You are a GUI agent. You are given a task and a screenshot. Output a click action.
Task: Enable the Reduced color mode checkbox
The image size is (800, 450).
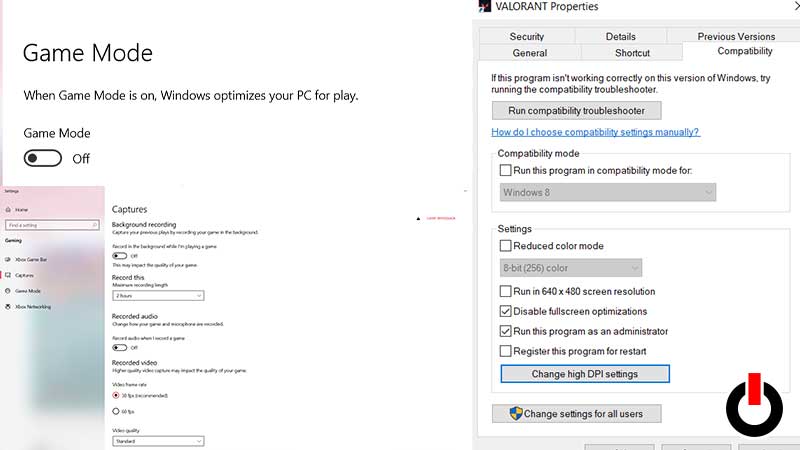(506, 245)
